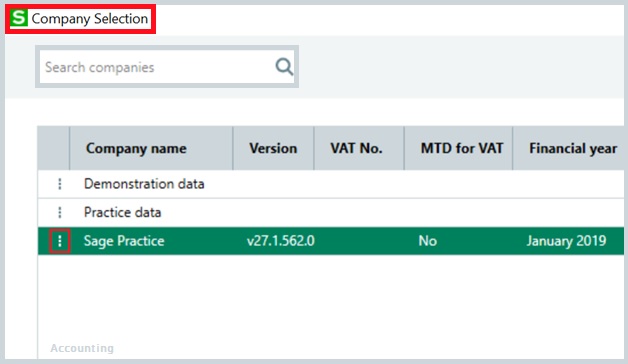The height and width of the screenshot is (364, 628).
Task: Sort by the Financial year column header
Action: tap(569, 148)
